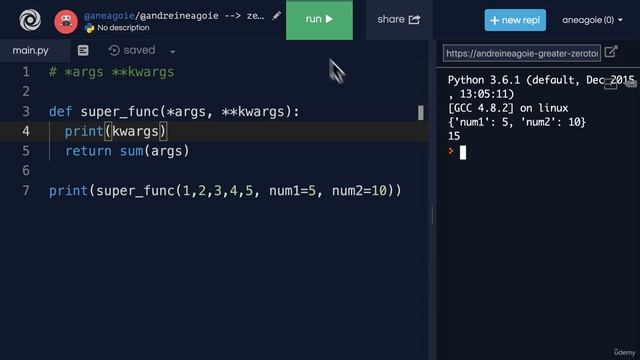Click line number 3 in gutter
This screenshot has width=640, height=360.
(x=26, y=112)
